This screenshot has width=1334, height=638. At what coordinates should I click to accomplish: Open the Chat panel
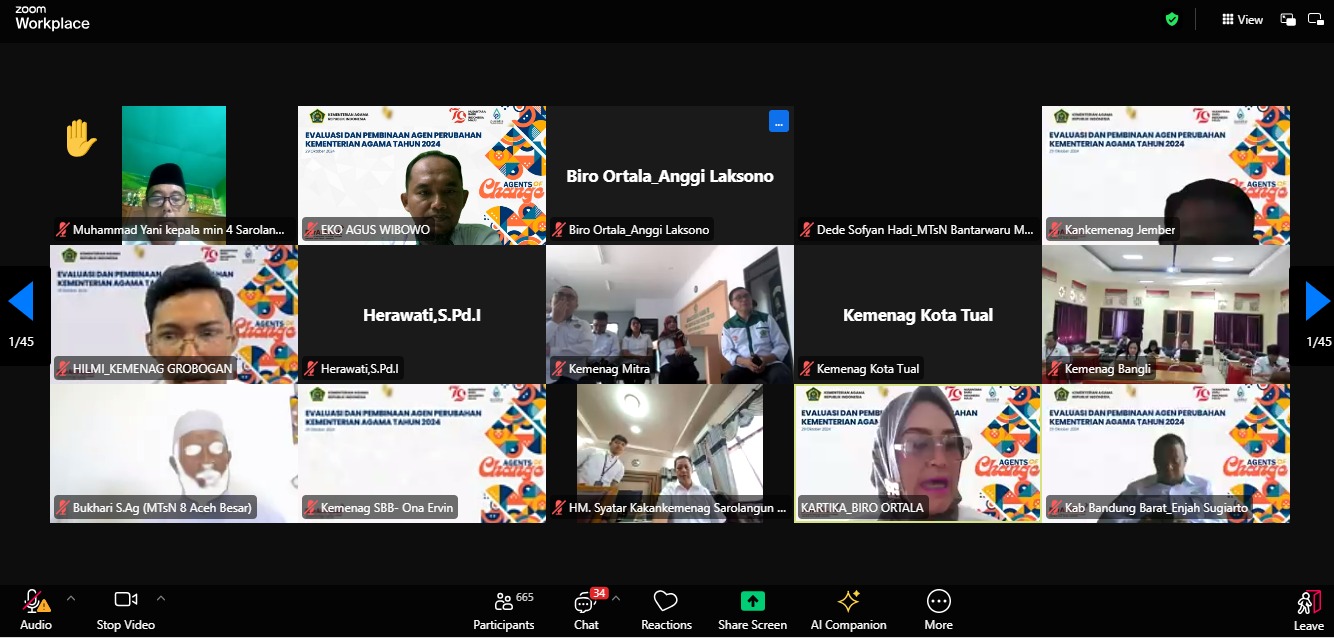pos(586,608)
